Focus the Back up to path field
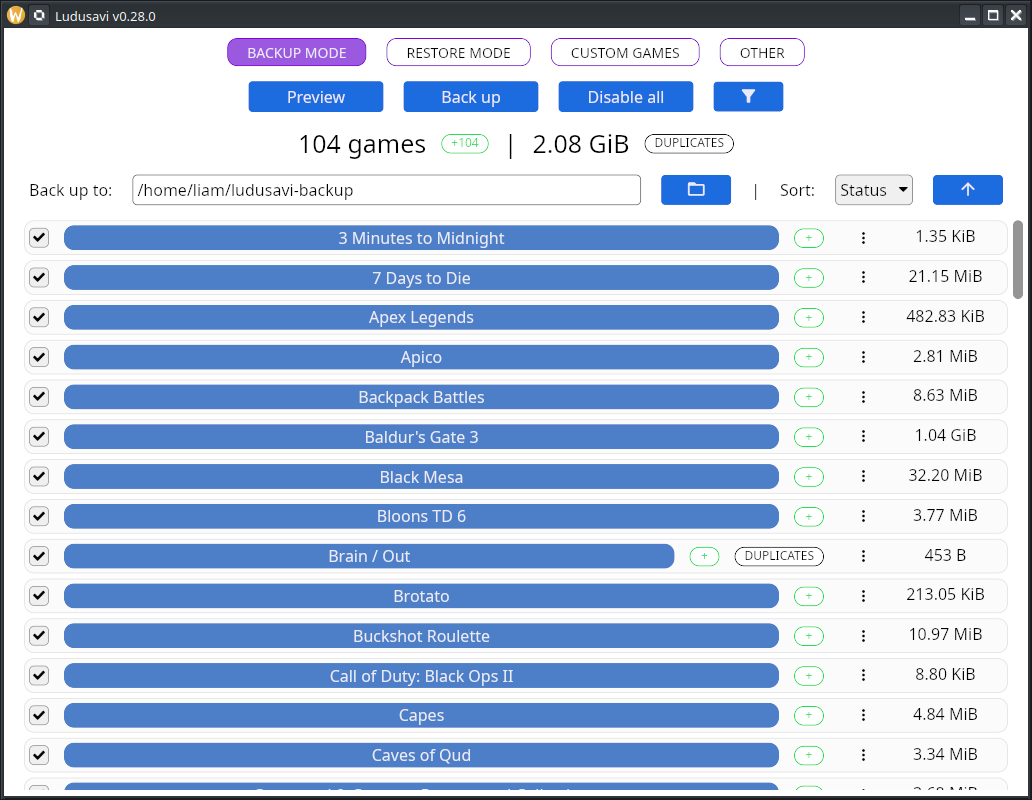The width and height of the screenshot is (1032, 800). point(386,190)
